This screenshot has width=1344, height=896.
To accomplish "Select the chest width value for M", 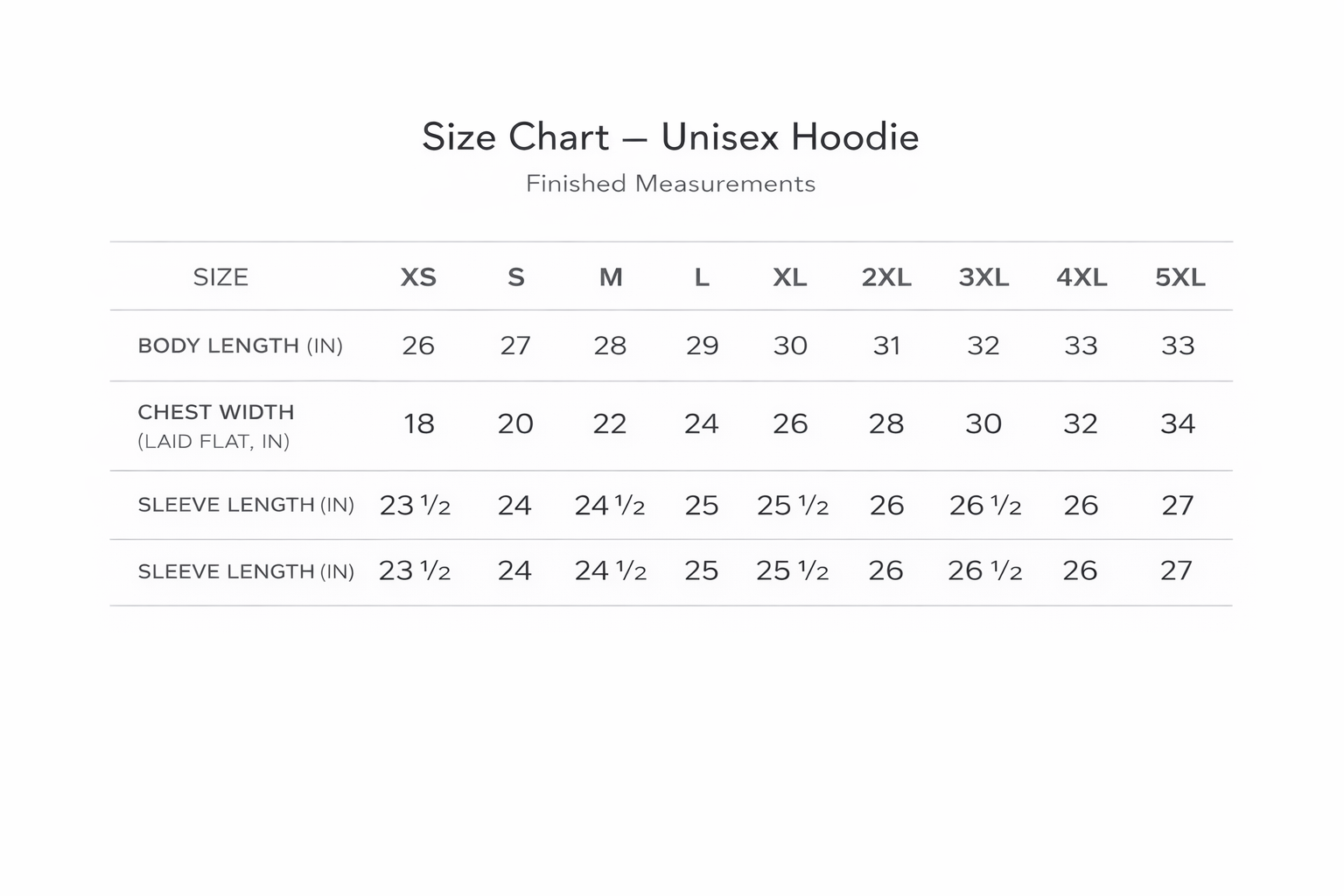I will pyautogui.click(x=610, y=424).
